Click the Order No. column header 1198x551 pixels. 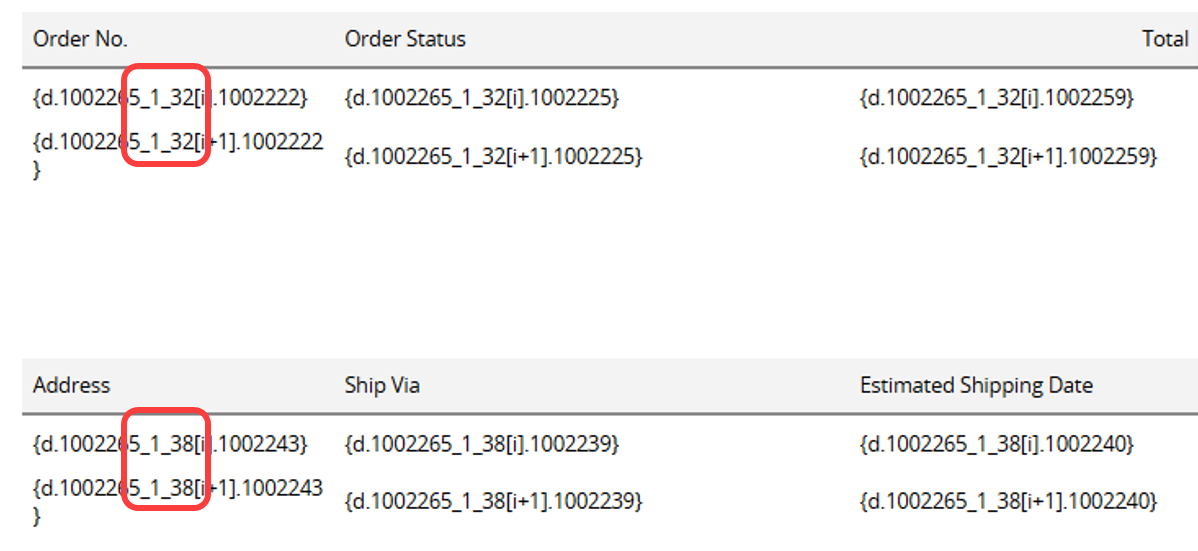80,39
